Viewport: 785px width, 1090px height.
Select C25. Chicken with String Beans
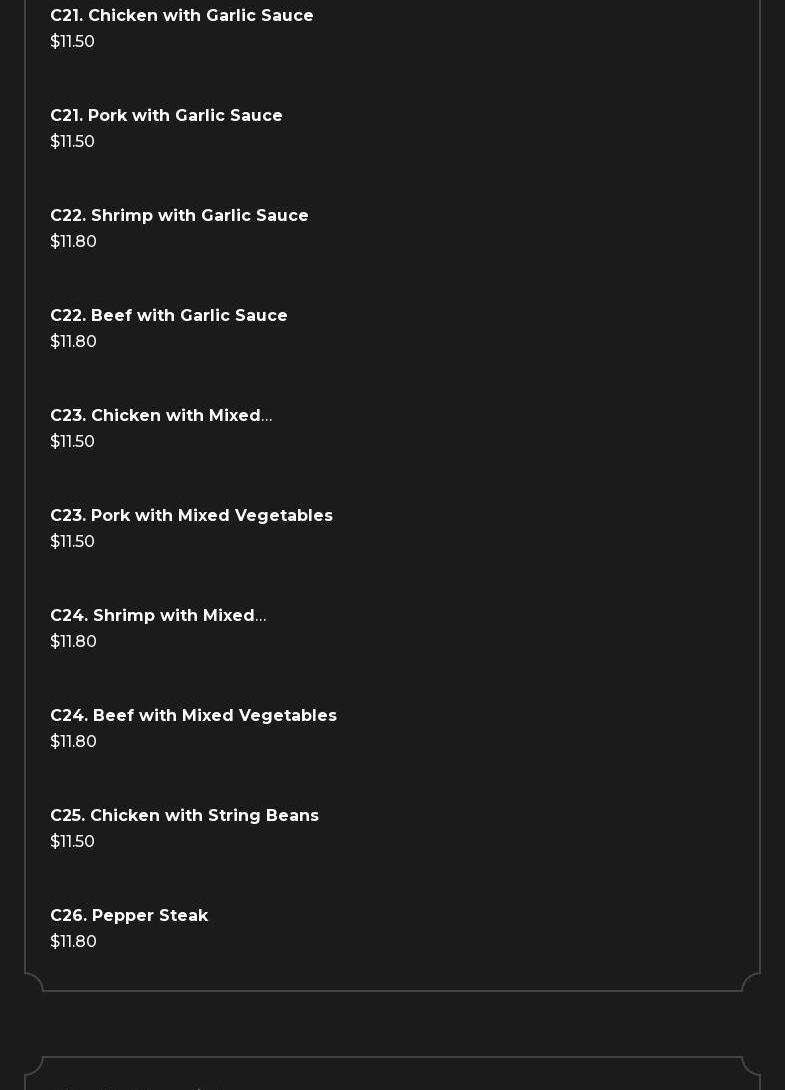tap(184, 816)
